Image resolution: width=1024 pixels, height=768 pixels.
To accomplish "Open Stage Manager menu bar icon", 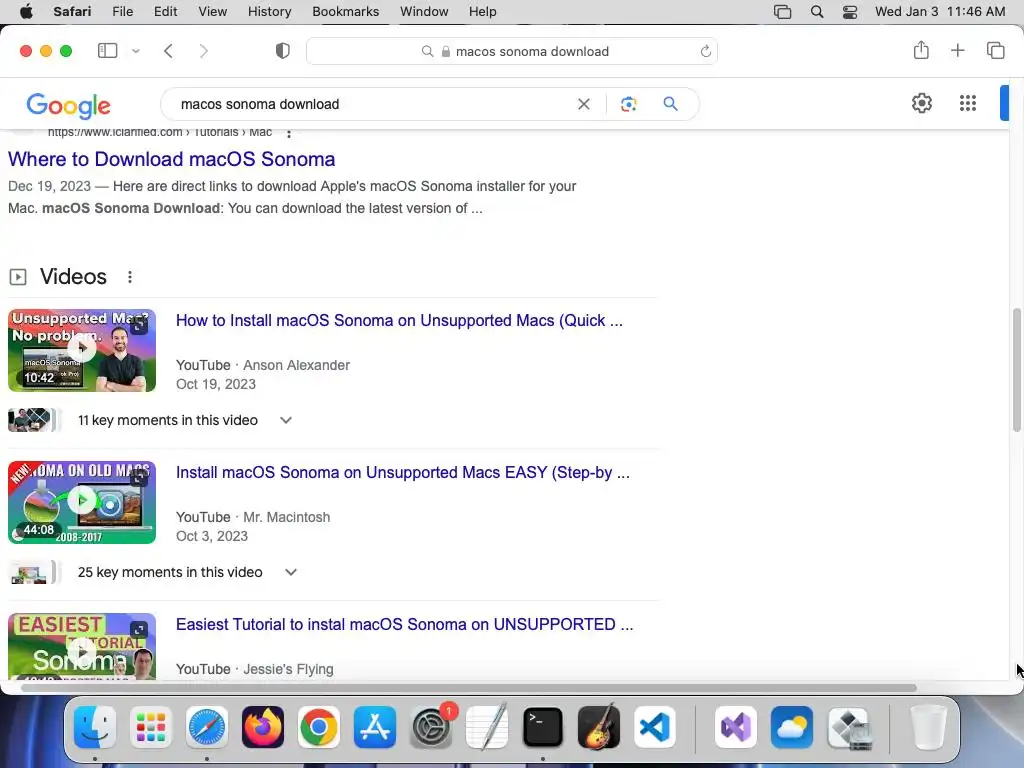I will click(x=782, y=12).
